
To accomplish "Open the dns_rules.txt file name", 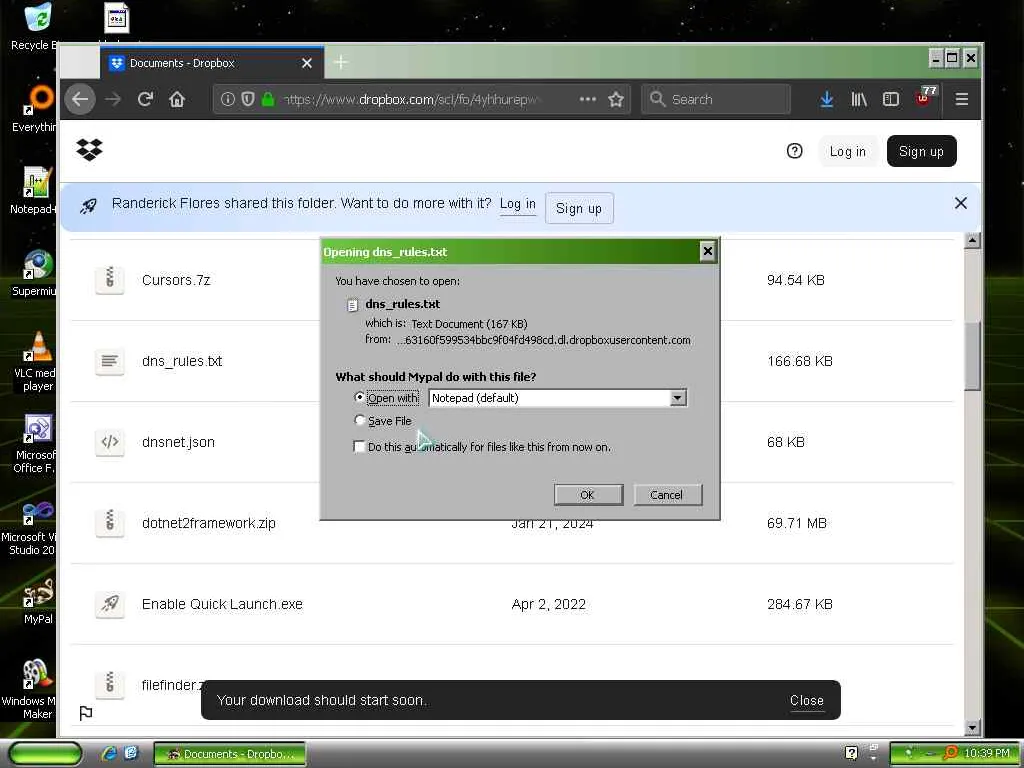I will point(182,361).
